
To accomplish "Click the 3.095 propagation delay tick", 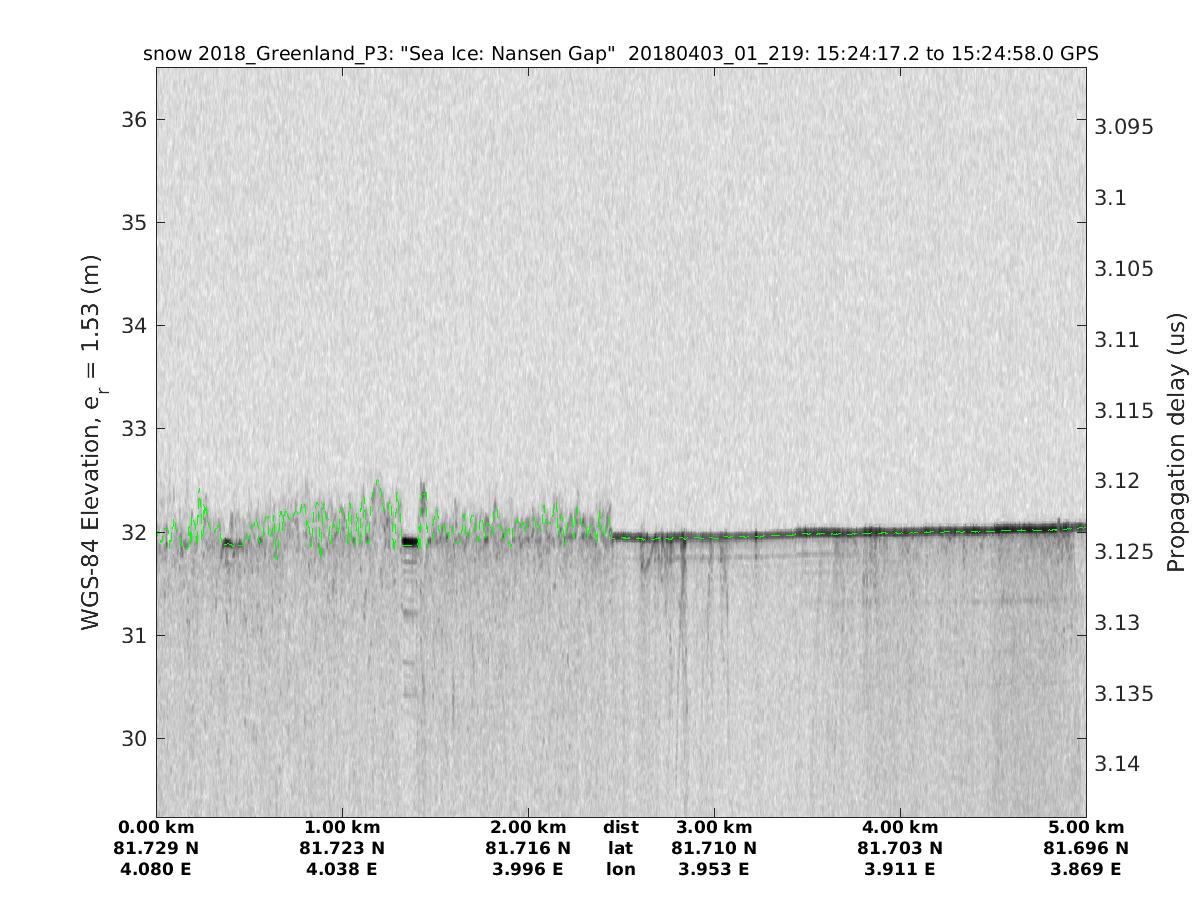I will (1124, 127).
